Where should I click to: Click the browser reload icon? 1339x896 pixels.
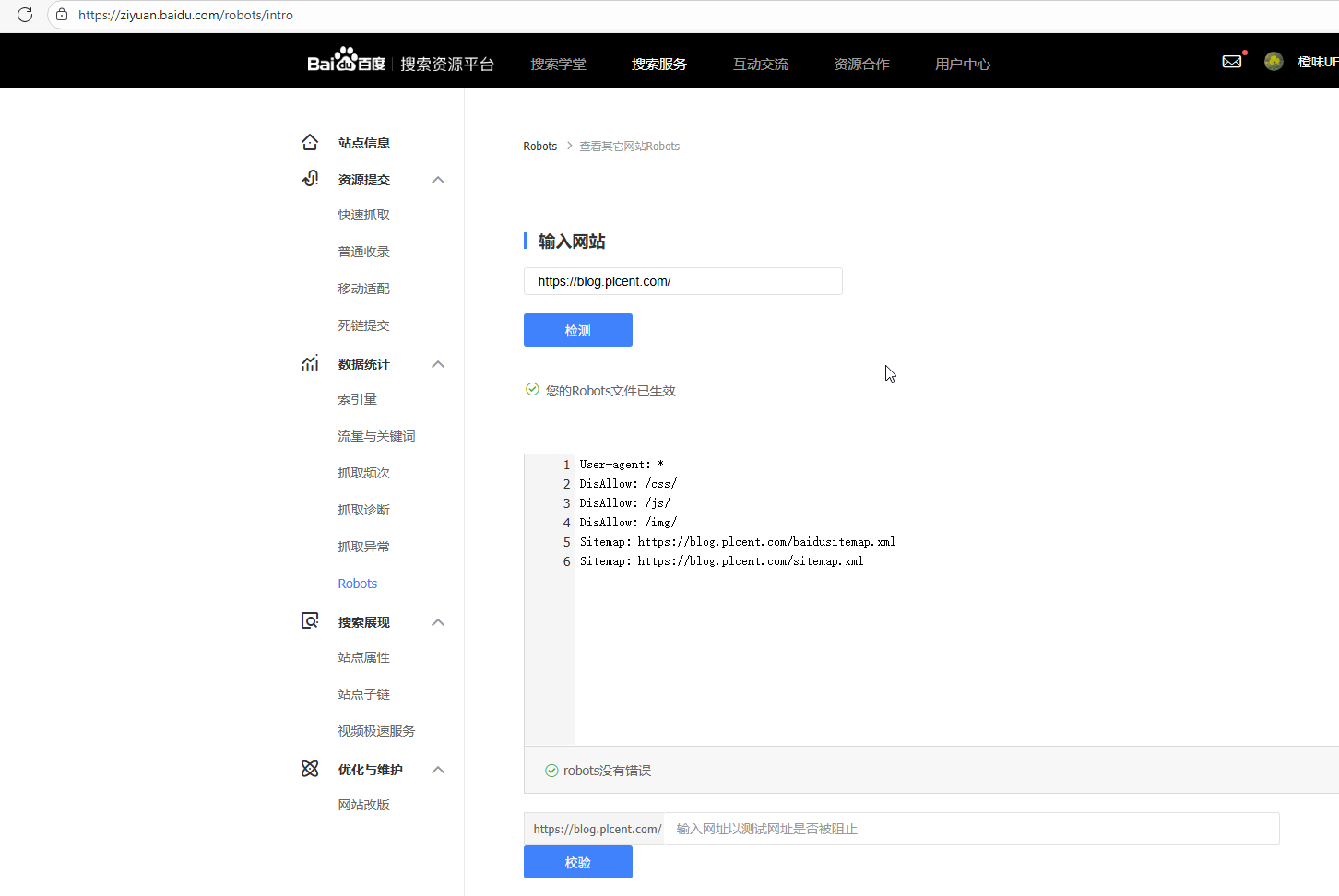[x=25, y=15]
